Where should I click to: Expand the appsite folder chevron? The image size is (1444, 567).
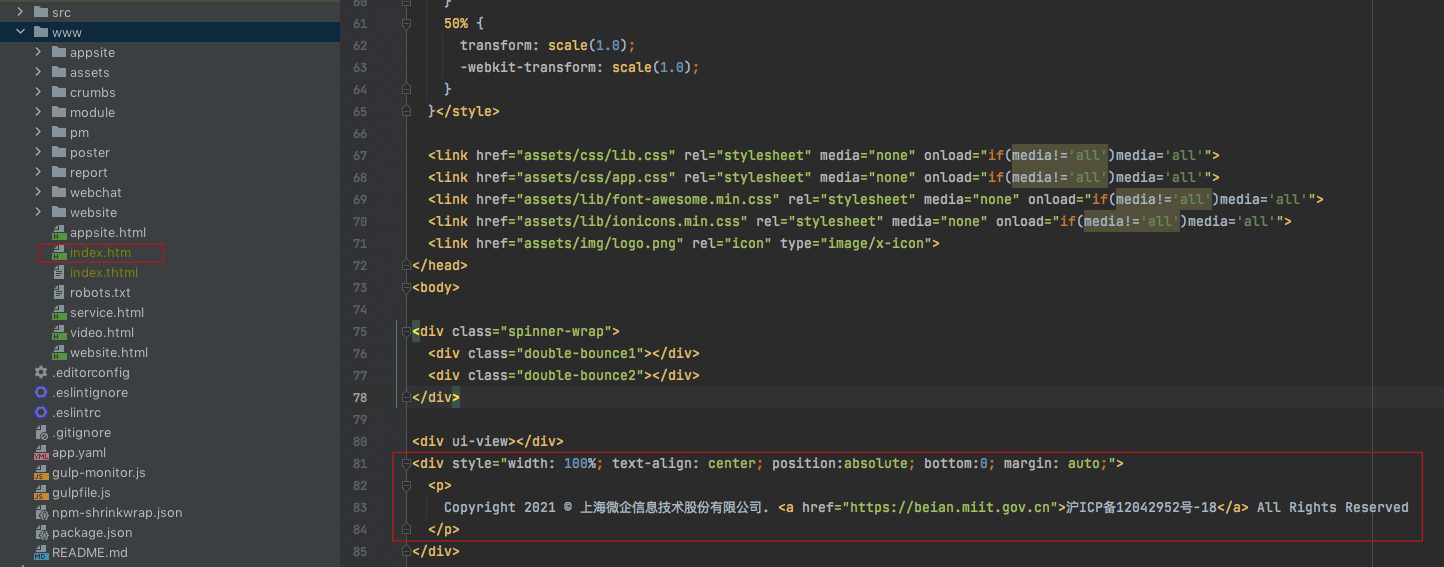[x=38, y=52]
